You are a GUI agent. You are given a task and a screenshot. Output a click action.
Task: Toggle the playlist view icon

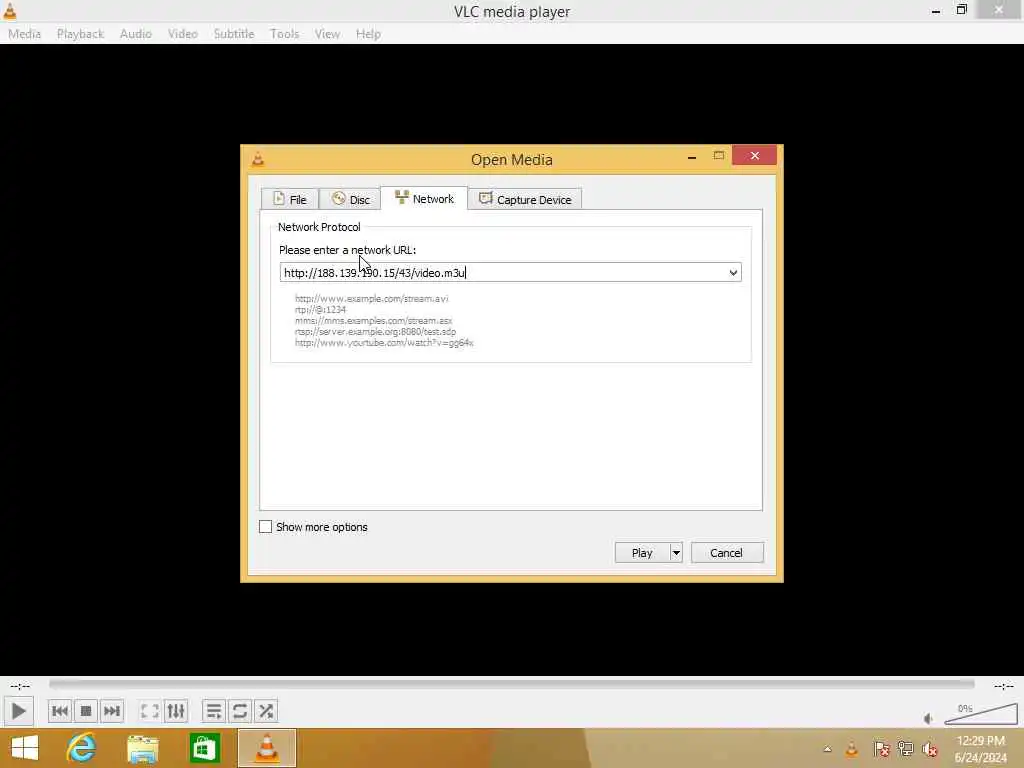pos(214,711)
